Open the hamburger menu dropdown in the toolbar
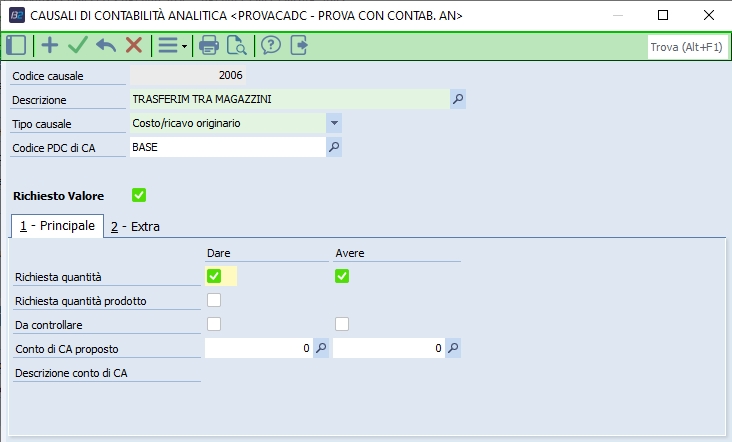 [172, 45]
